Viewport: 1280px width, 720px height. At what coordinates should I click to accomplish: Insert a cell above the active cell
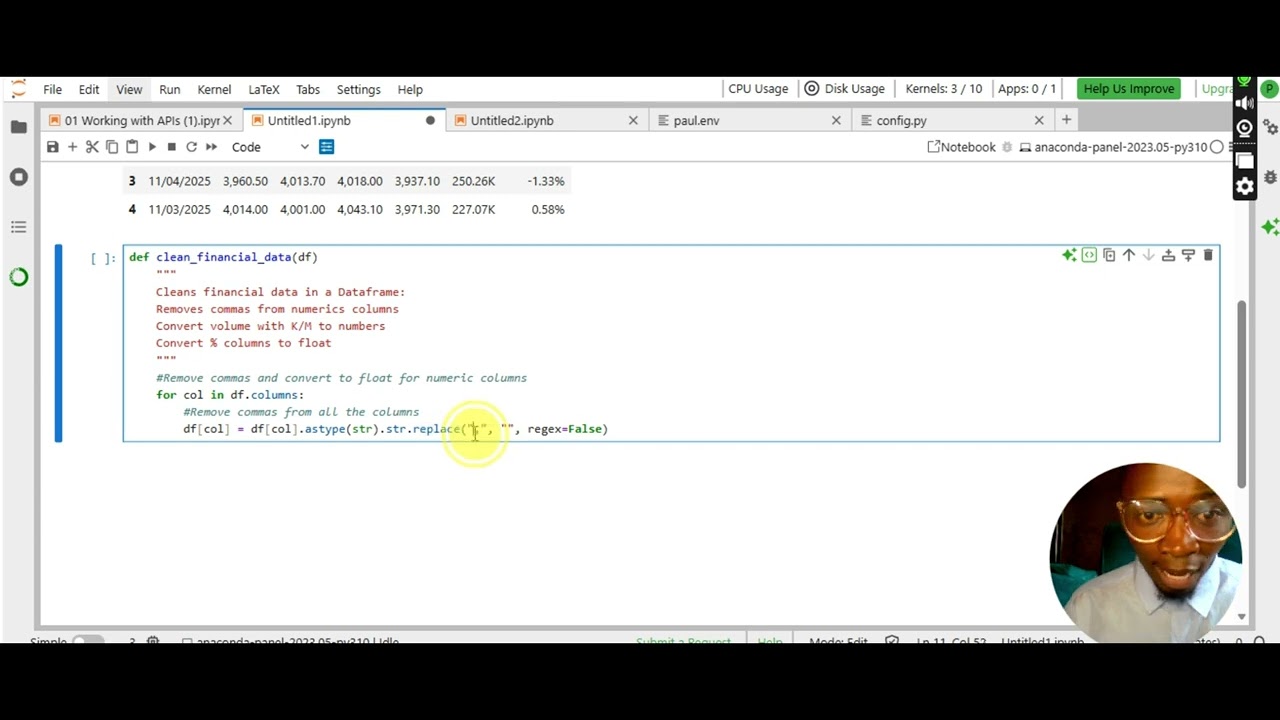[1168, 255]
